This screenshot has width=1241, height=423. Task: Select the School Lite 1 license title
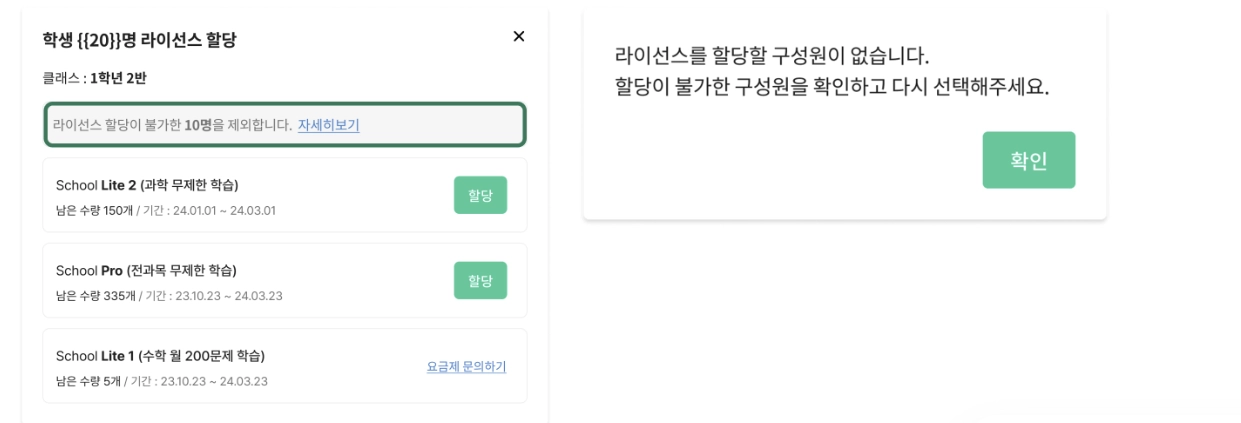160,356
